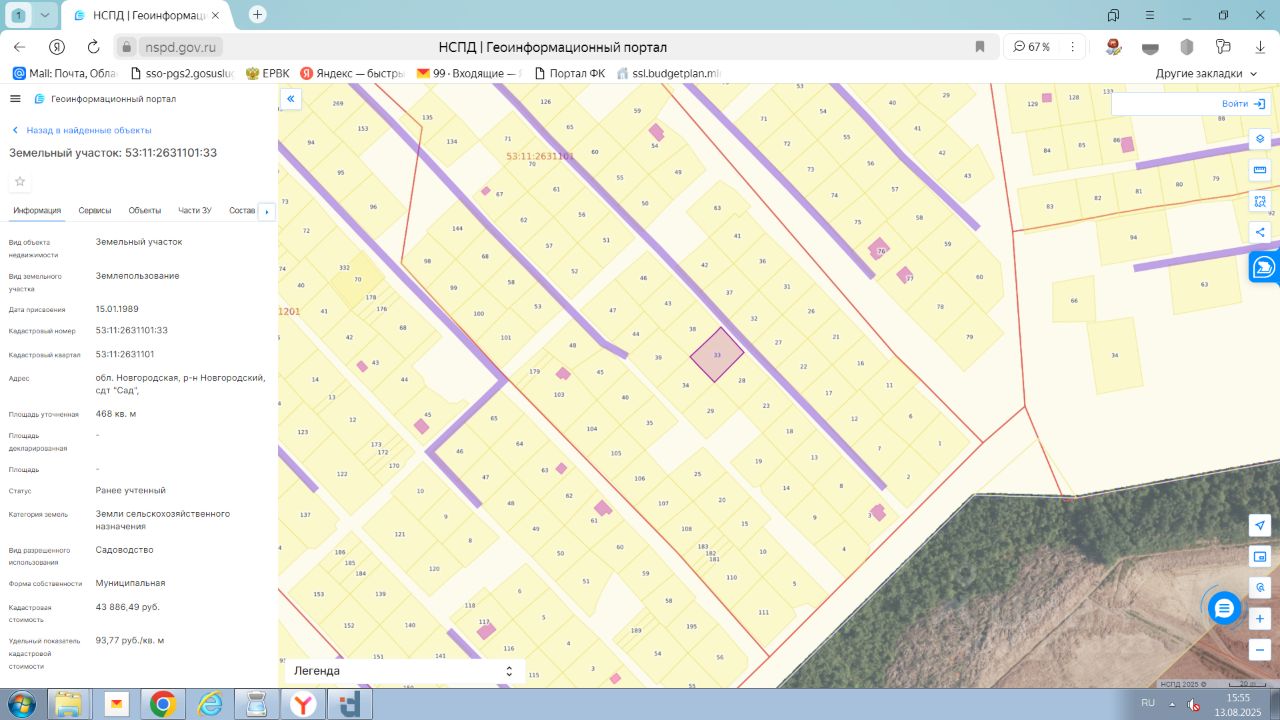This screenshot has width=1280, height=720.
Task: Open the sso-pgs2.gosuslugi bookmark
Action: 182,73
